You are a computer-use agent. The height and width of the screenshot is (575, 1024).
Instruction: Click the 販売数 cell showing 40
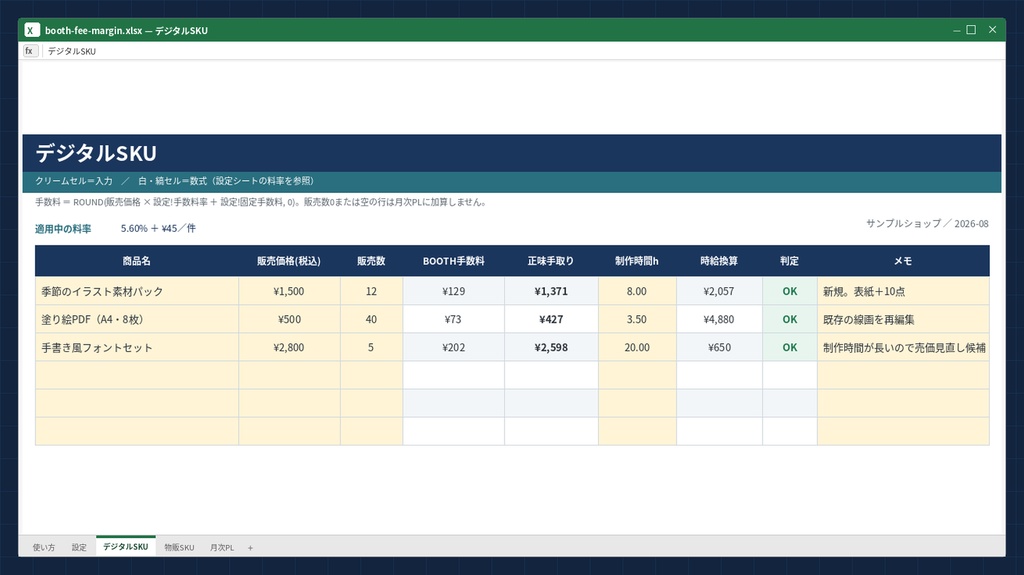click(371, 320)
